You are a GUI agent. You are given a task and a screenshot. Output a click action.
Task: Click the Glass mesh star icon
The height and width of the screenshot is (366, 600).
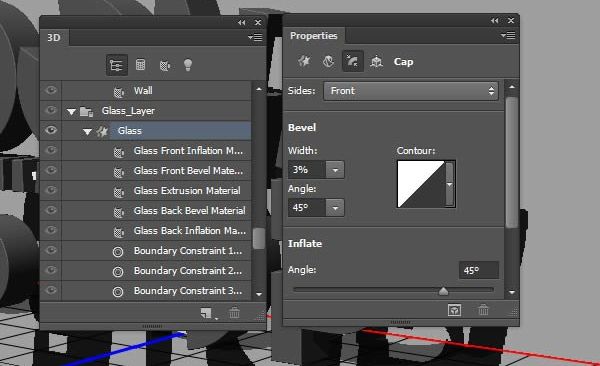[x=102, y=131]
